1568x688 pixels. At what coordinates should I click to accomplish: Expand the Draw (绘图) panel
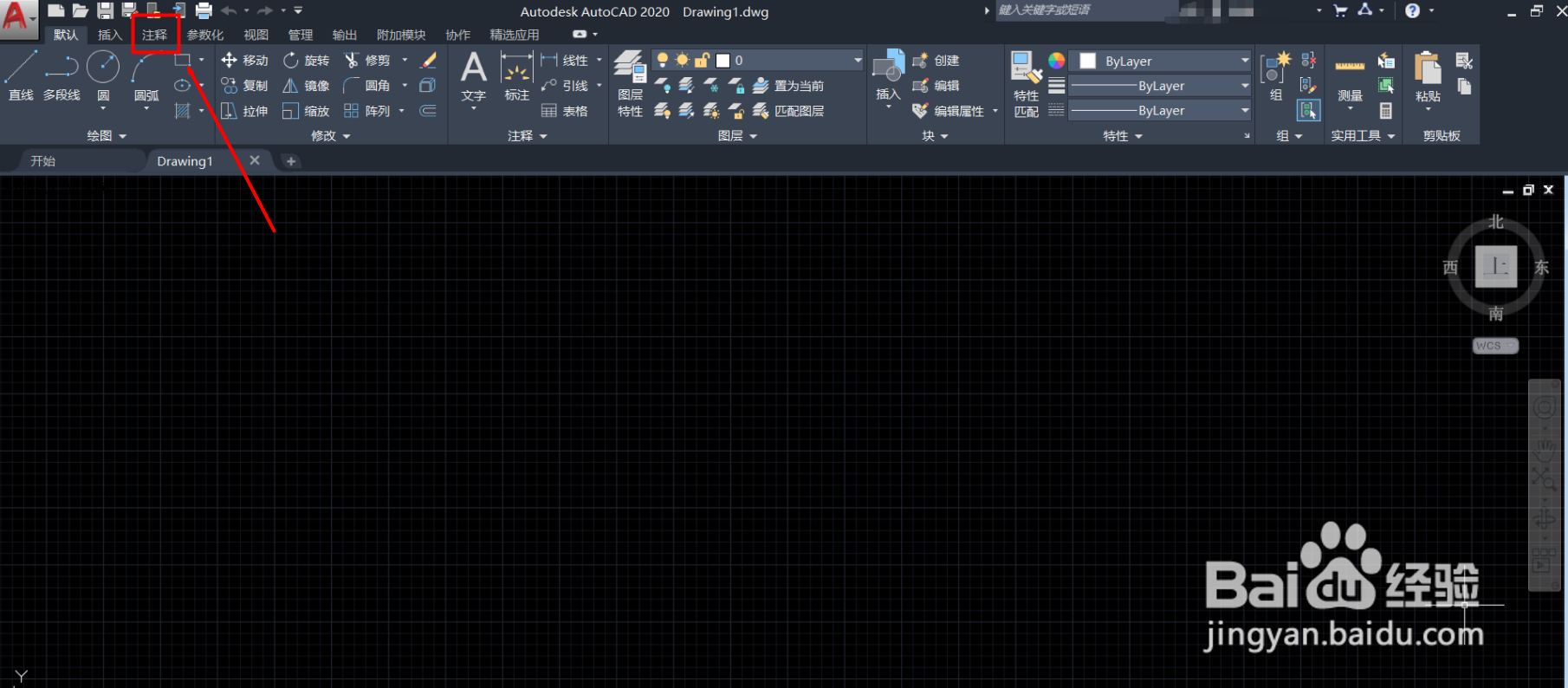click(x=107, y=136)
